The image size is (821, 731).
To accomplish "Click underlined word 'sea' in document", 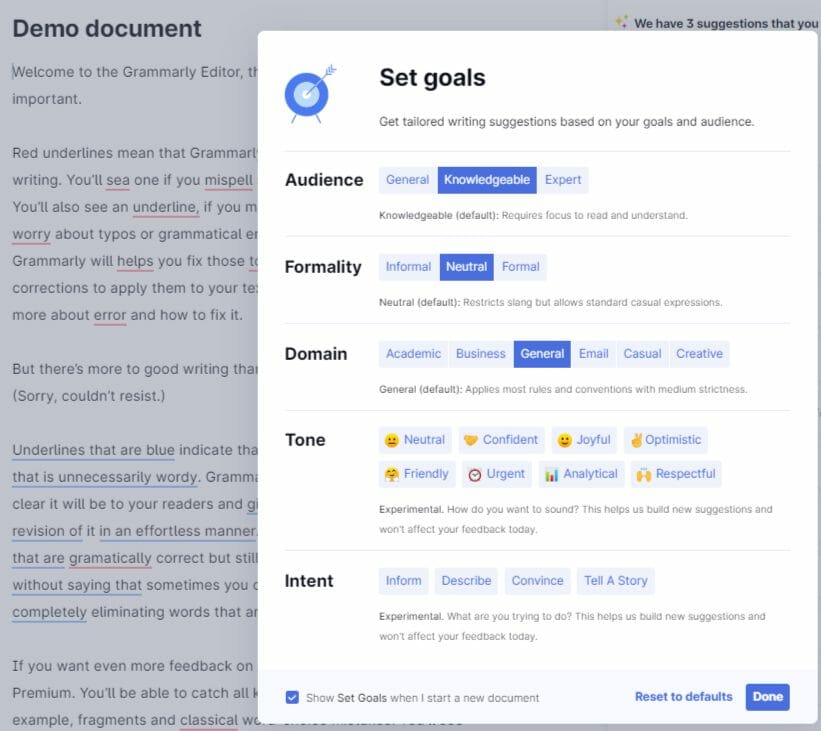I will tap(118, 180).
